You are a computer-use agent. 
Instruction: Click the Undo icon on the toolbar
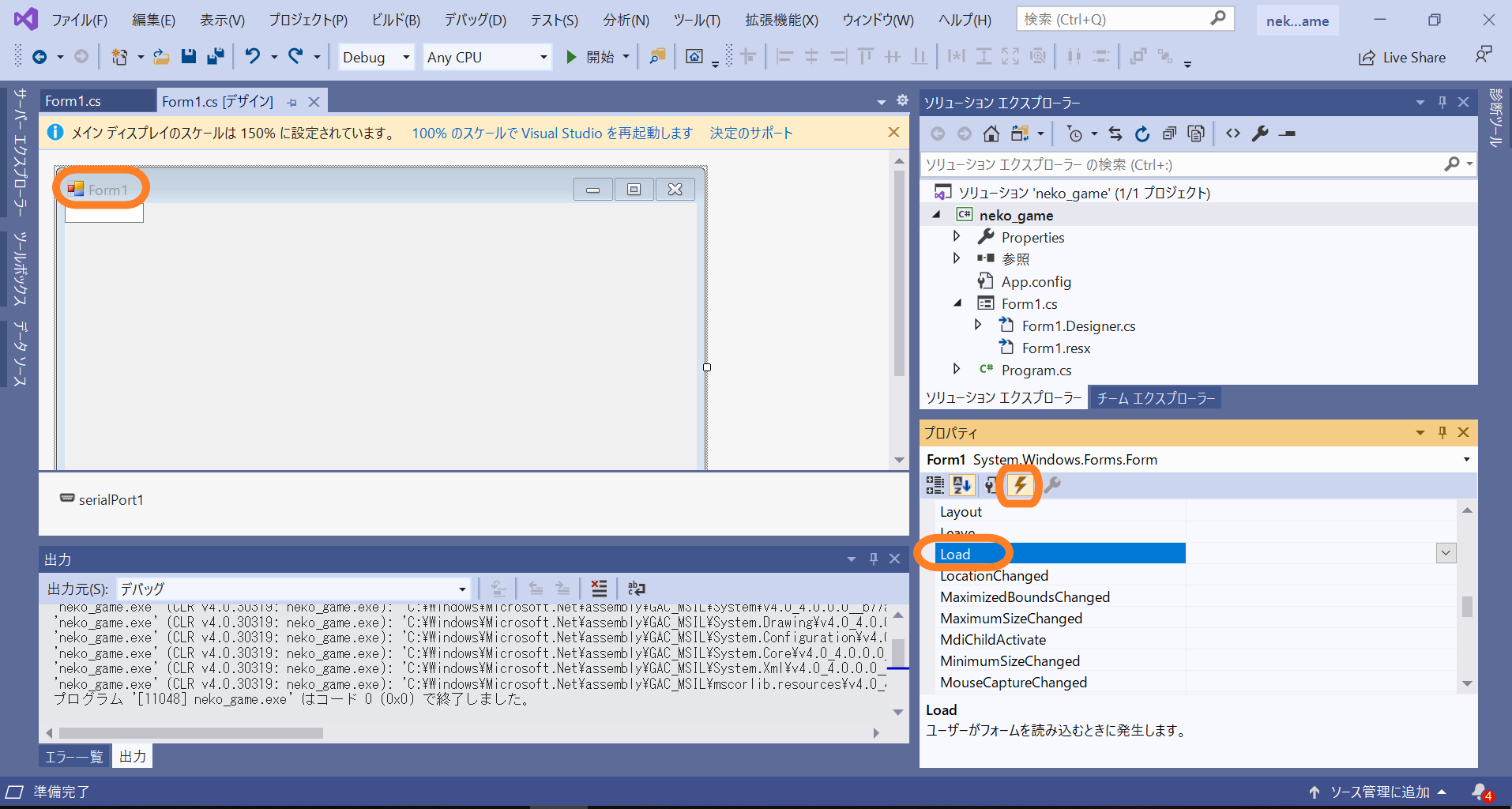pos(251,56)
